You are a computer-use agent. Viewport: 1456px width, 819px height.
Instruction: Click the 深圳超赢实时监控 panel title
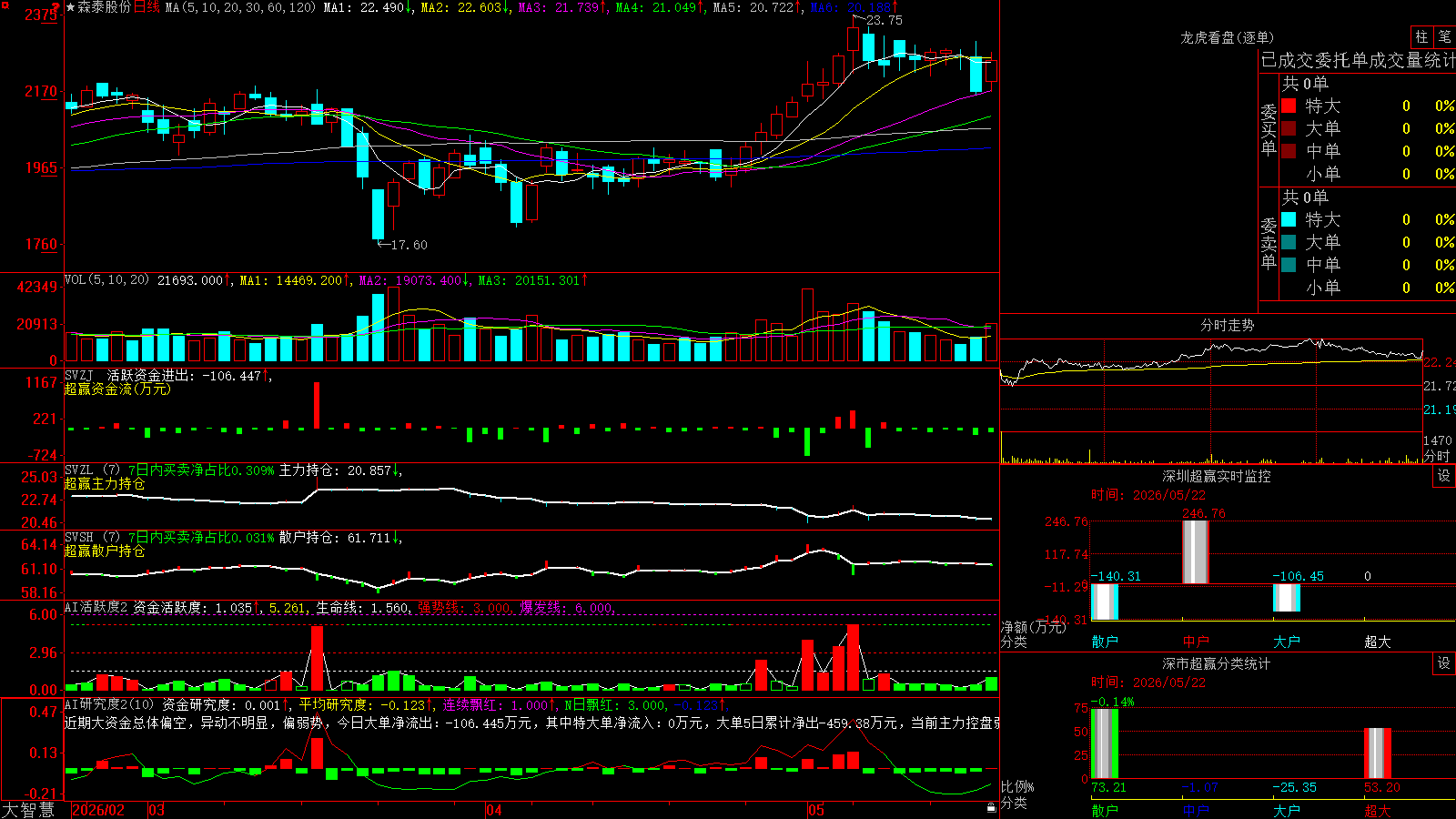[x=1216, y=476]
